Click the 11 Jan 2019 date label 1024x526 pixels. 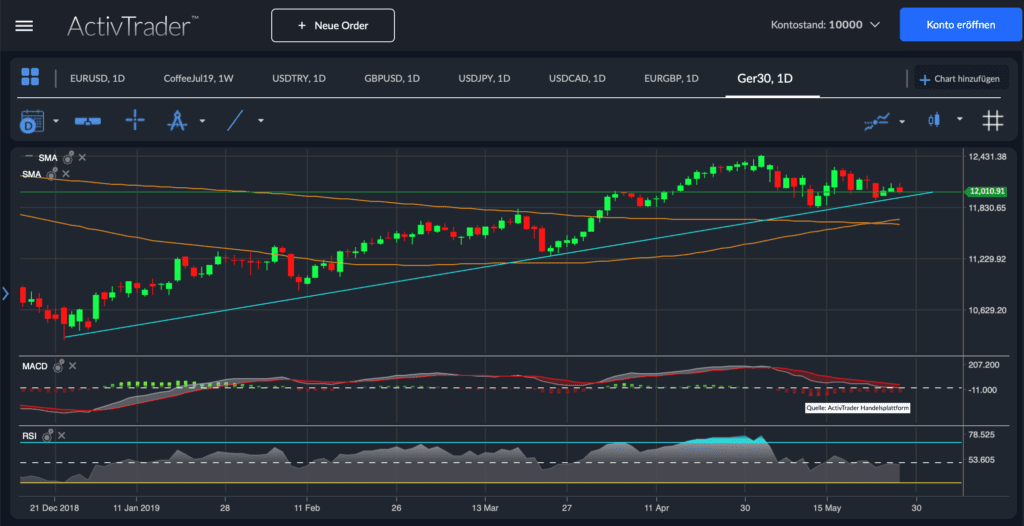136,507
